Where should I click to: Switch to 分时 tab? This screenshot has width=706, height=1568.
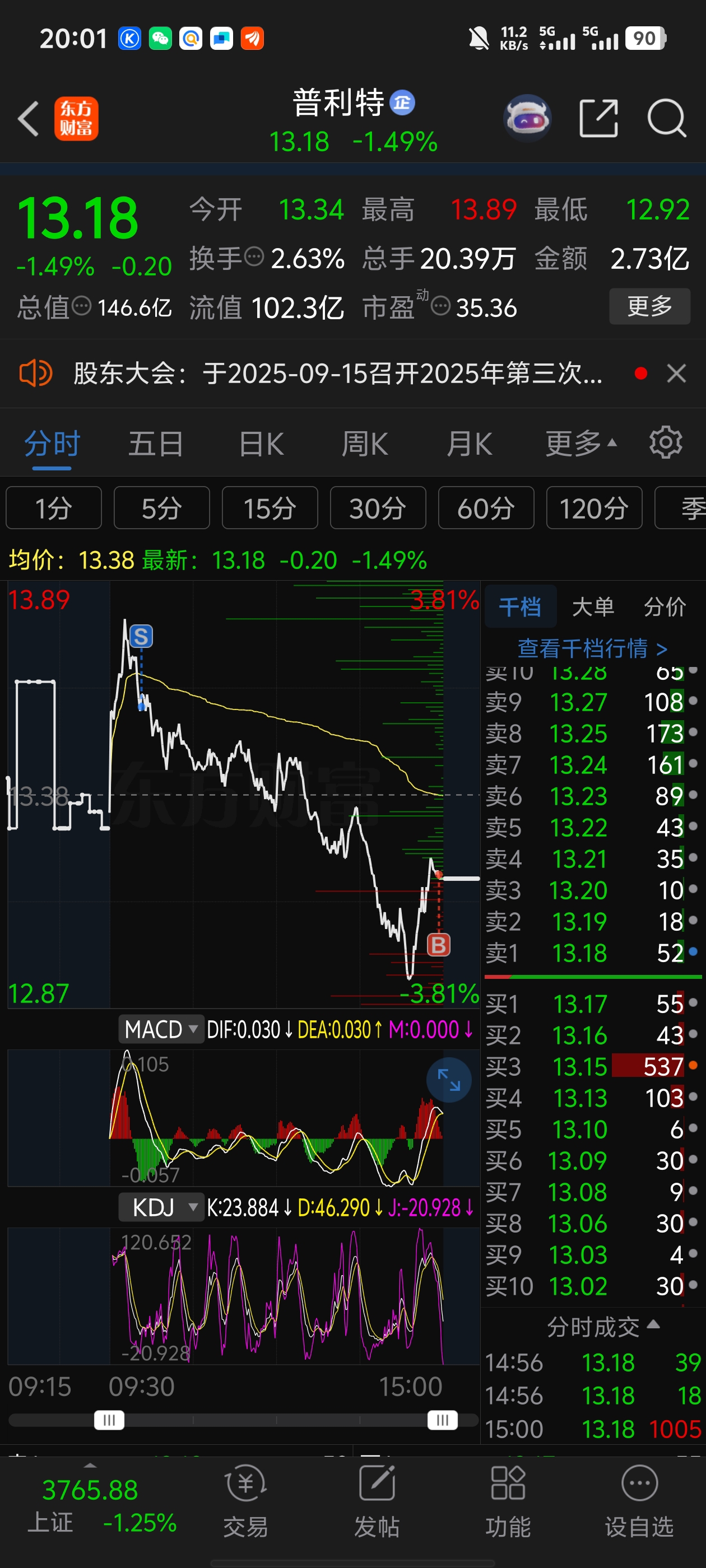[52, 443]
